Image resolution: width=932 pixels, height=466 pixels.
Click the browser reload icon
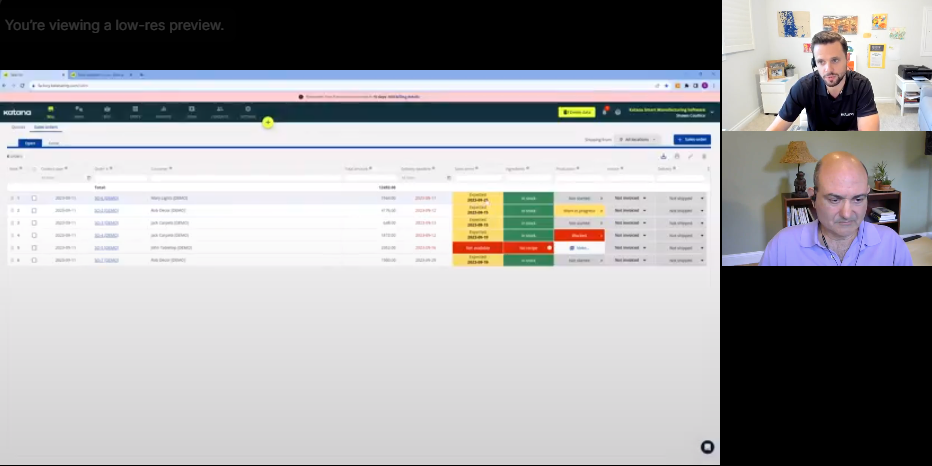(22, 86)
